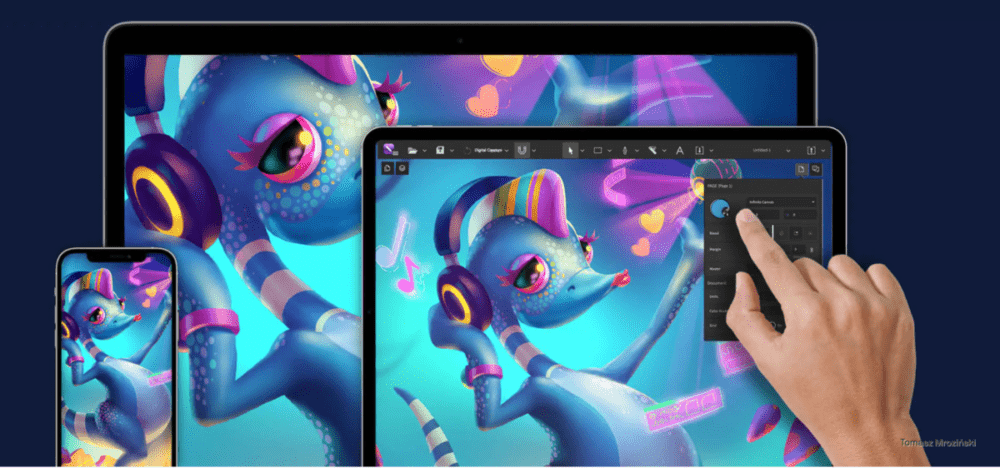Click the save disk icon in the tablet toolbar
This screenshot has height=468, width=1000.
click(440, 150)
